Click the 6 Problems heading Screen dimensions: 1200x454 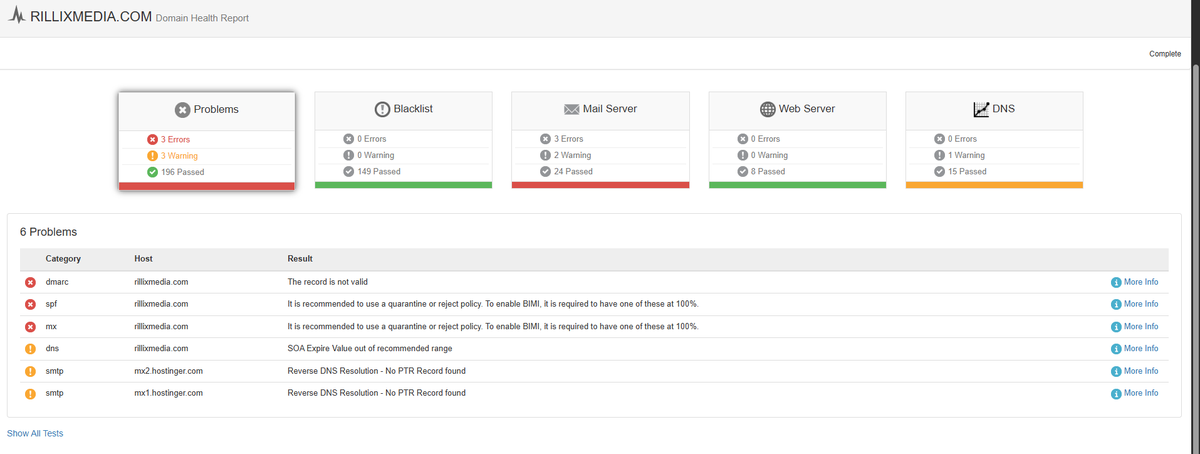coord(49,232)
